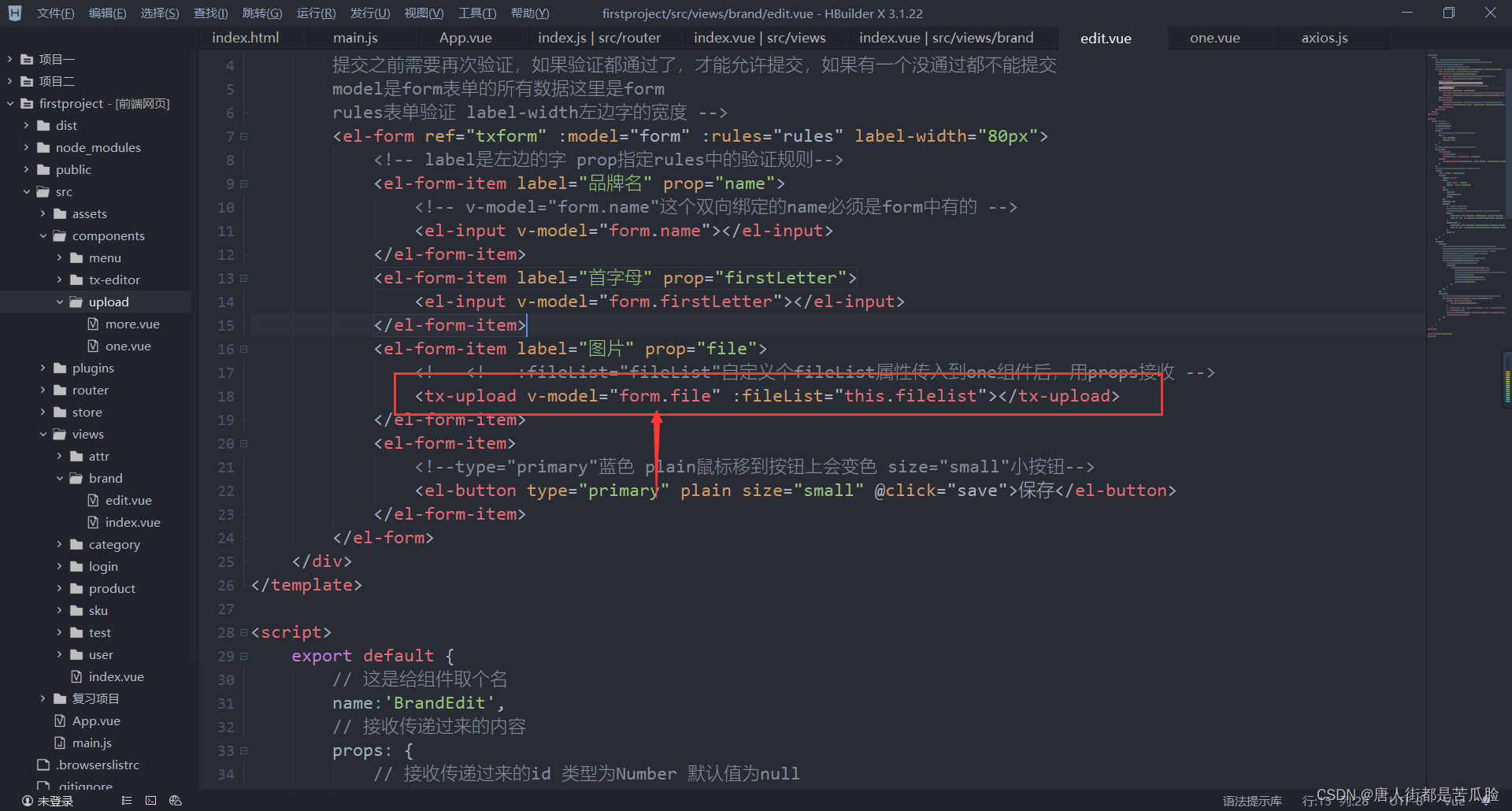1512x811 pixels.
Task: Click the cloud web services icon
Action: point(176,801)
